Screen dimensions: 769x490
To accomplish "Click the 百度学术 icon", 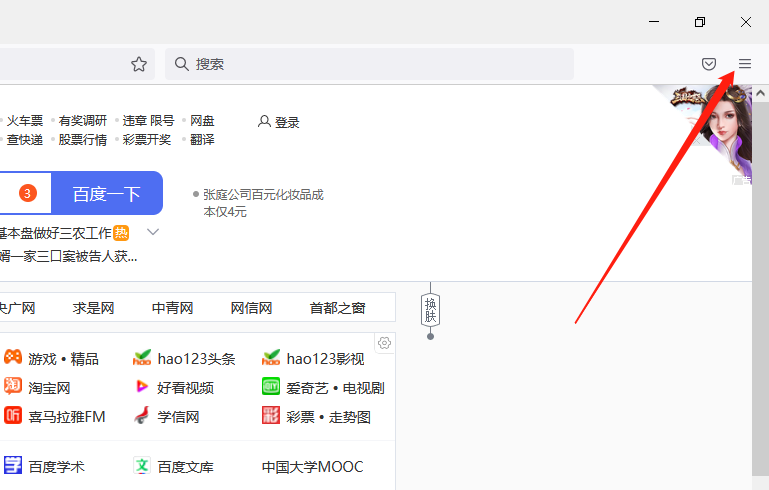I will point(13,464).
